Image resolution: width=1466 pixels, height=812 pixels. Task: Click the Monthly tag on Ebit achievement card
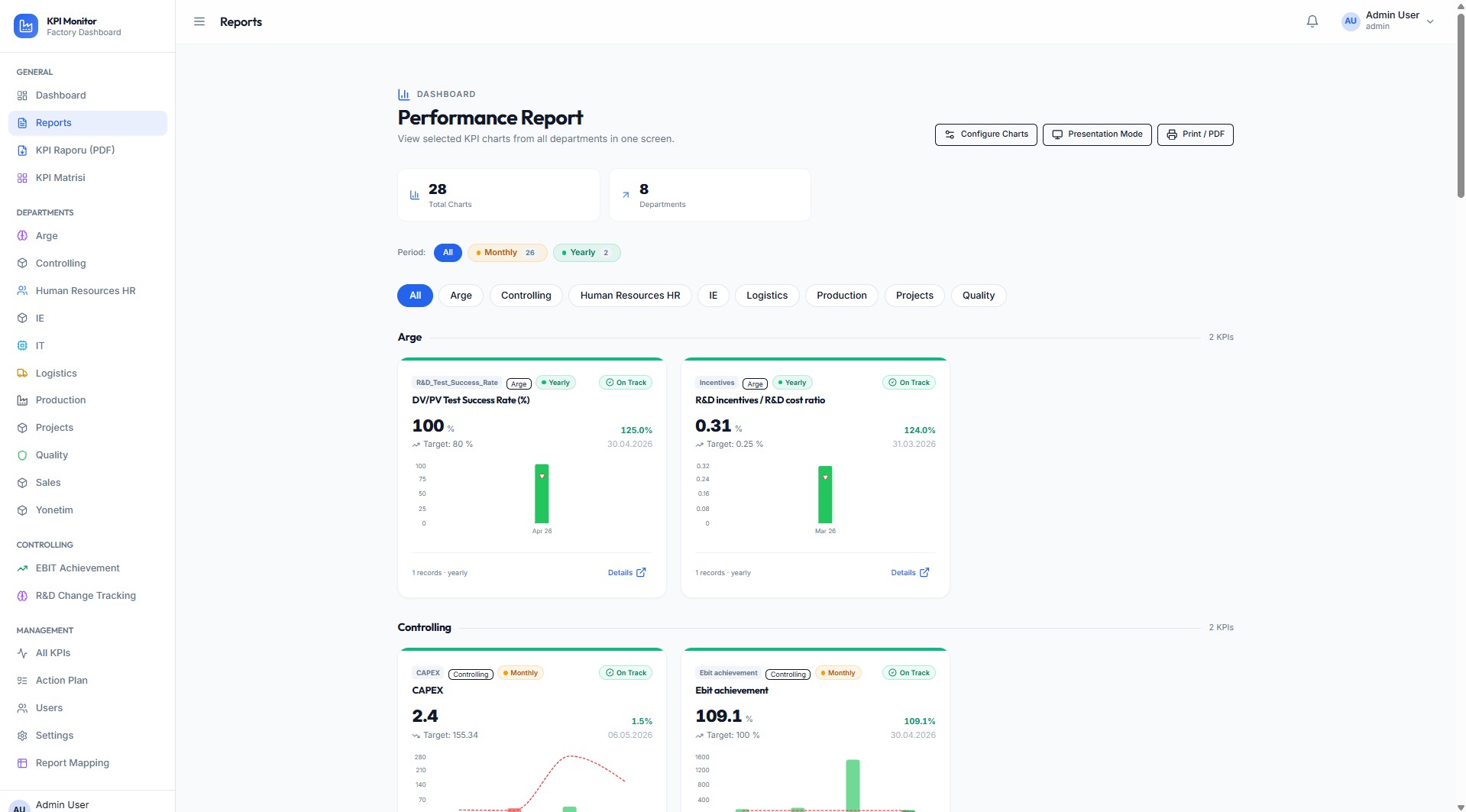838,673
